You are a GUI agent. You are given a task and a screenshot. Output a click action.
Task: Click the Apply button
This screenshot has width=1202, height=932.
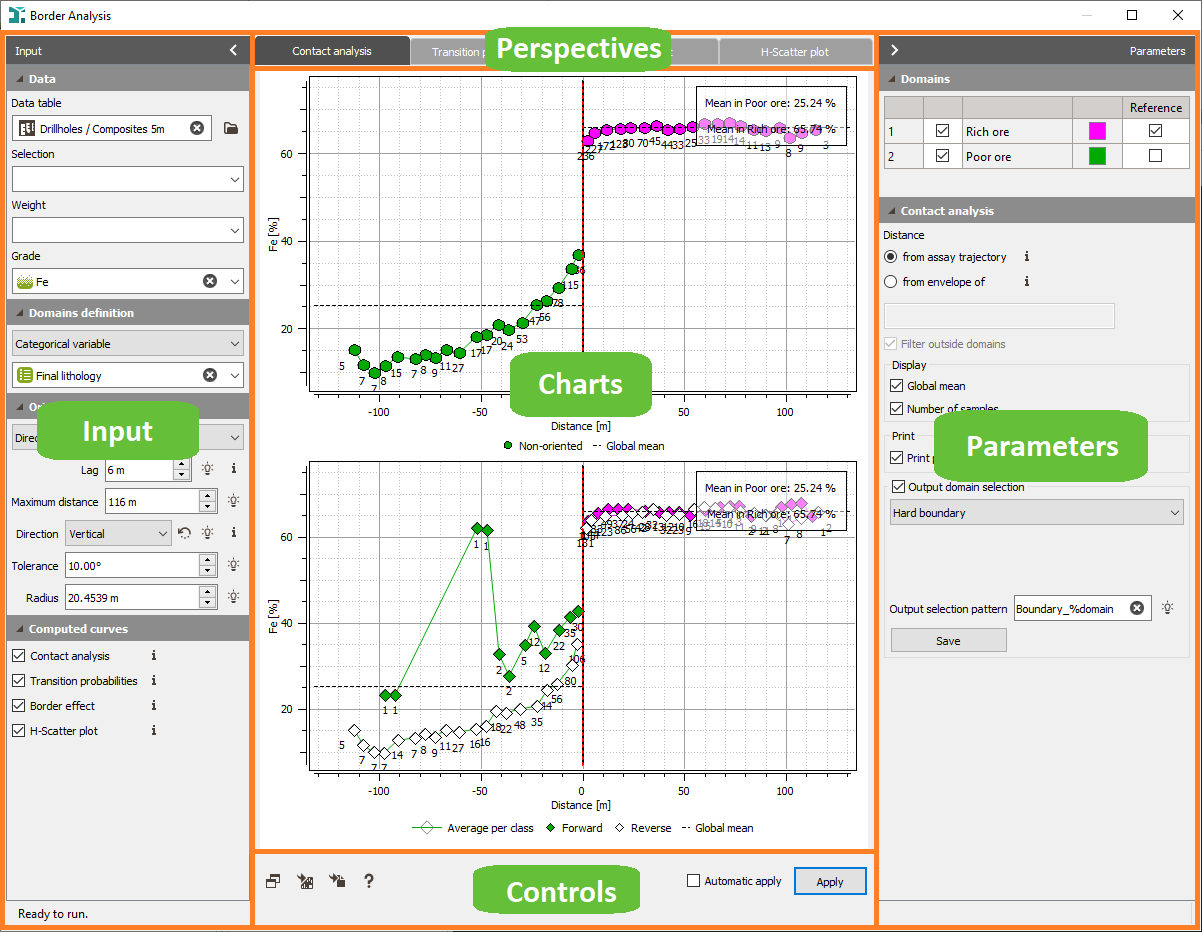[830, 881]
